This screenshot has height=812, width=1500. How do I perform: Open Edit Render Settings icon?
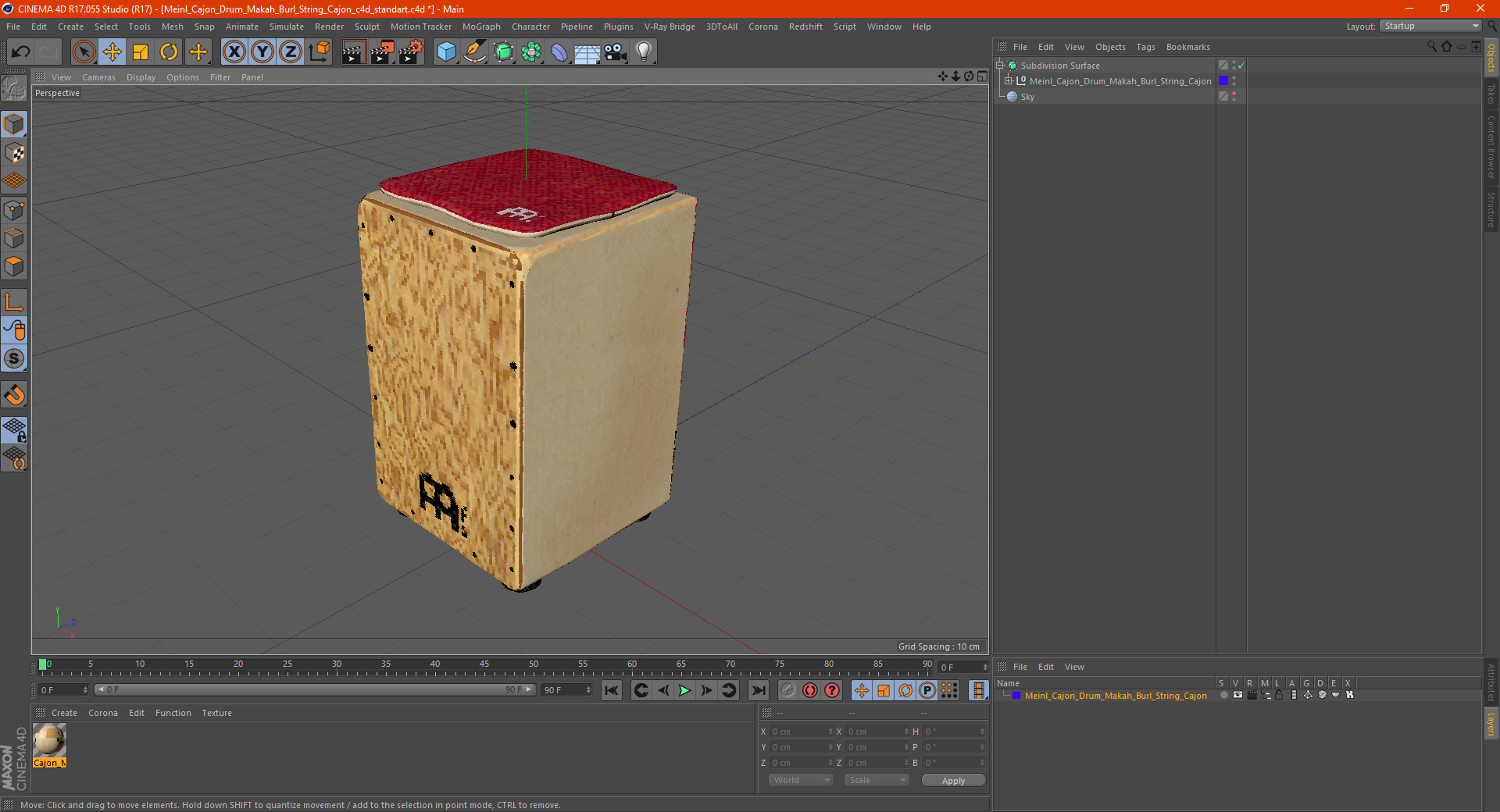click(411, 52)
